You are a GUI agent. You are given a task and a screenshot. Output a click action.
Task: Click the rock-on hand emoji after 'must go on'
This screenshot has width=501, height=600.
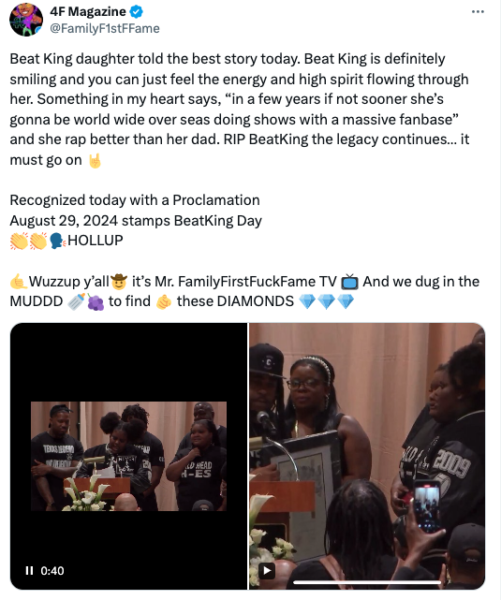95,160
